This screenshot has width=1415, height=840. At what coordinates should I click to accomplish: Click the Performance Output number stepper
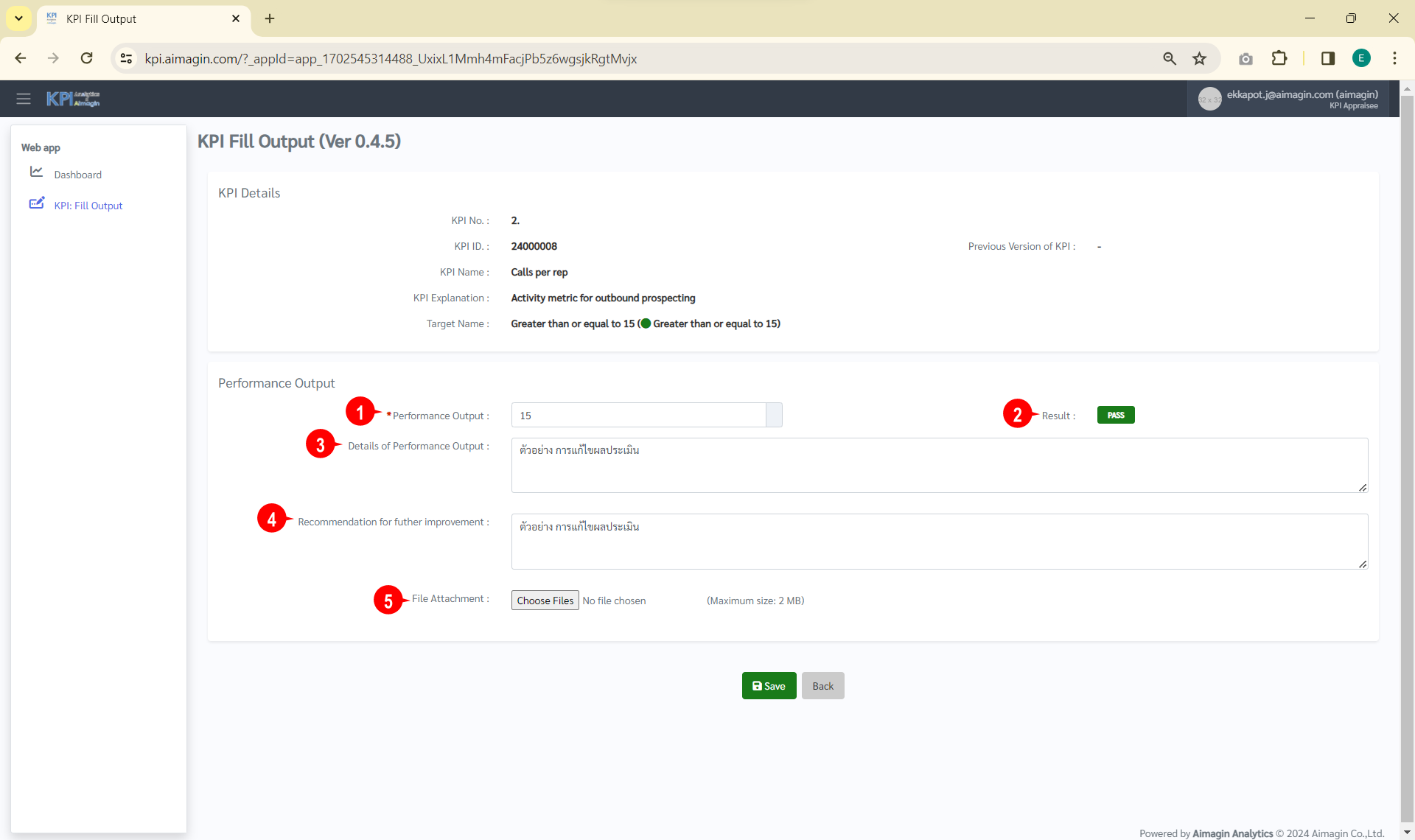774,415
